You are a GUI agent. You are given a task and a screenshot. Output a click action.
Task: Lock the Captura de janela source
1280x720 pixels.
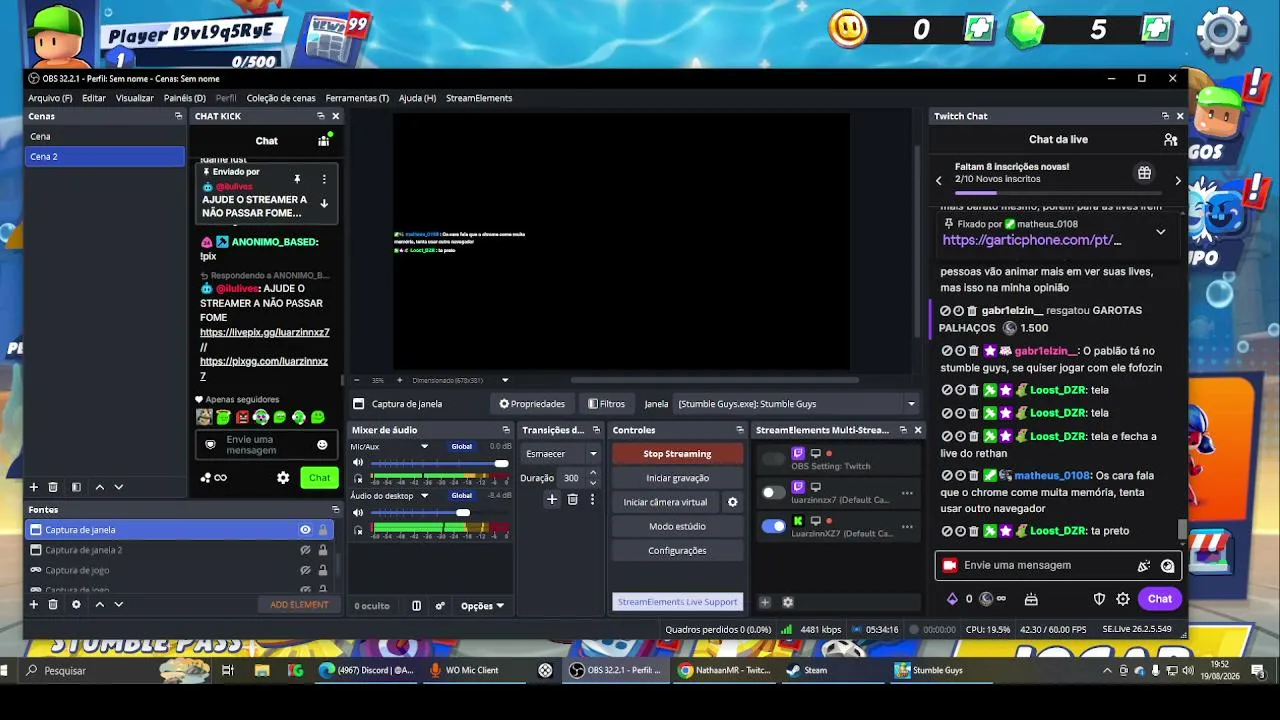(323, 530)
